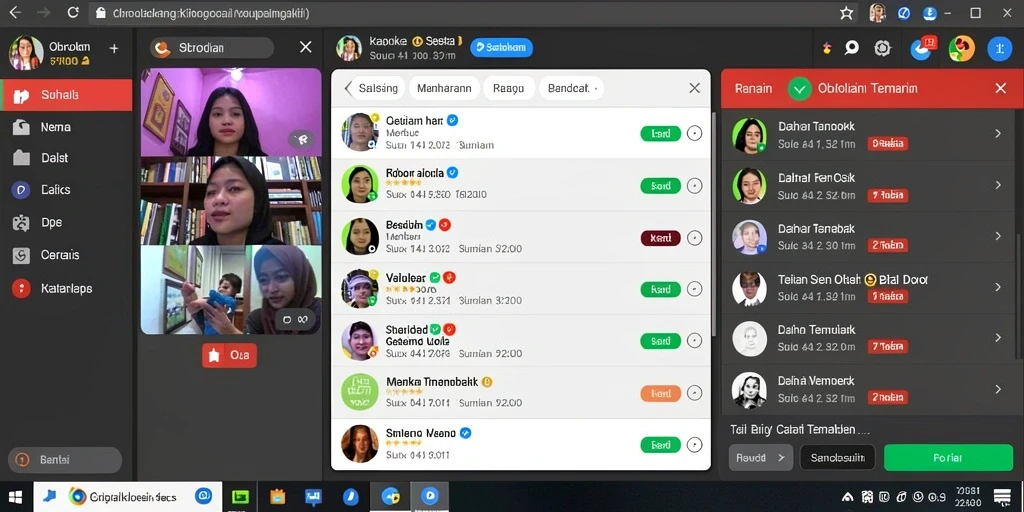The width and height of the screenshot is (1024, 512).
Task: Click the overlay icon on the purple video
Action: 301,139
